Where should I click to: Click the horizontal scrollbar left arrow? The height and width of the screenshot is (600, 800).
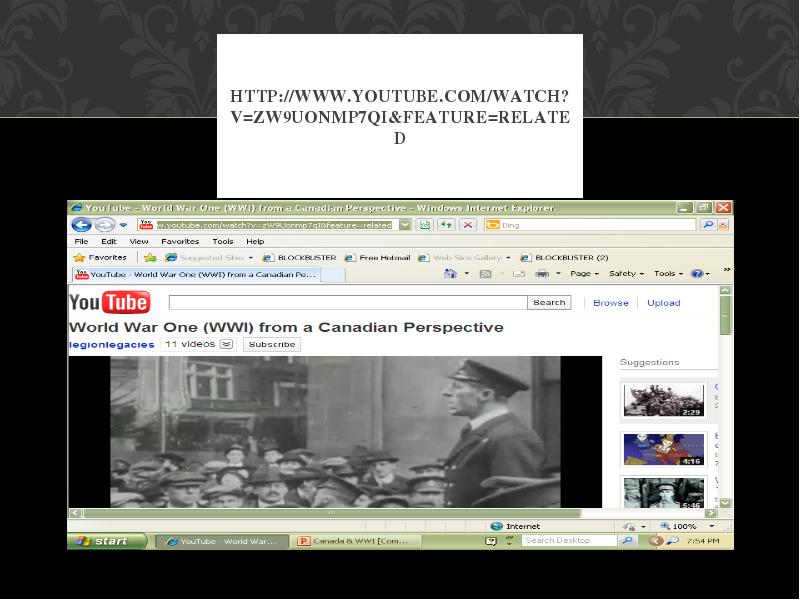(x=76, y=513)
